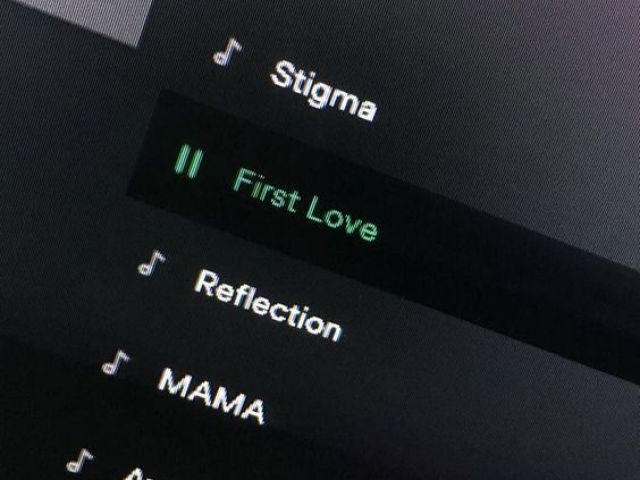Image resolution: width=640 pixels, height=480 pixels.
Task: Play the Reflection track title
Action: pyautogui.click(x=268, y=305)
